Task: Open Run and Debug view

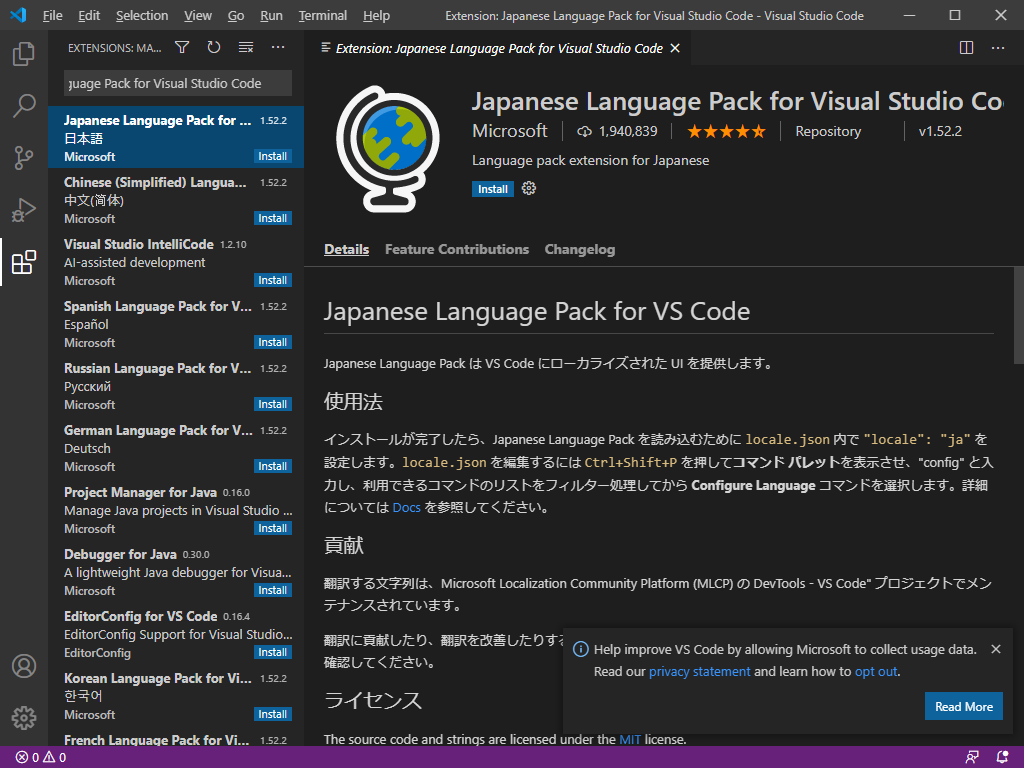Action: [24, 210]
